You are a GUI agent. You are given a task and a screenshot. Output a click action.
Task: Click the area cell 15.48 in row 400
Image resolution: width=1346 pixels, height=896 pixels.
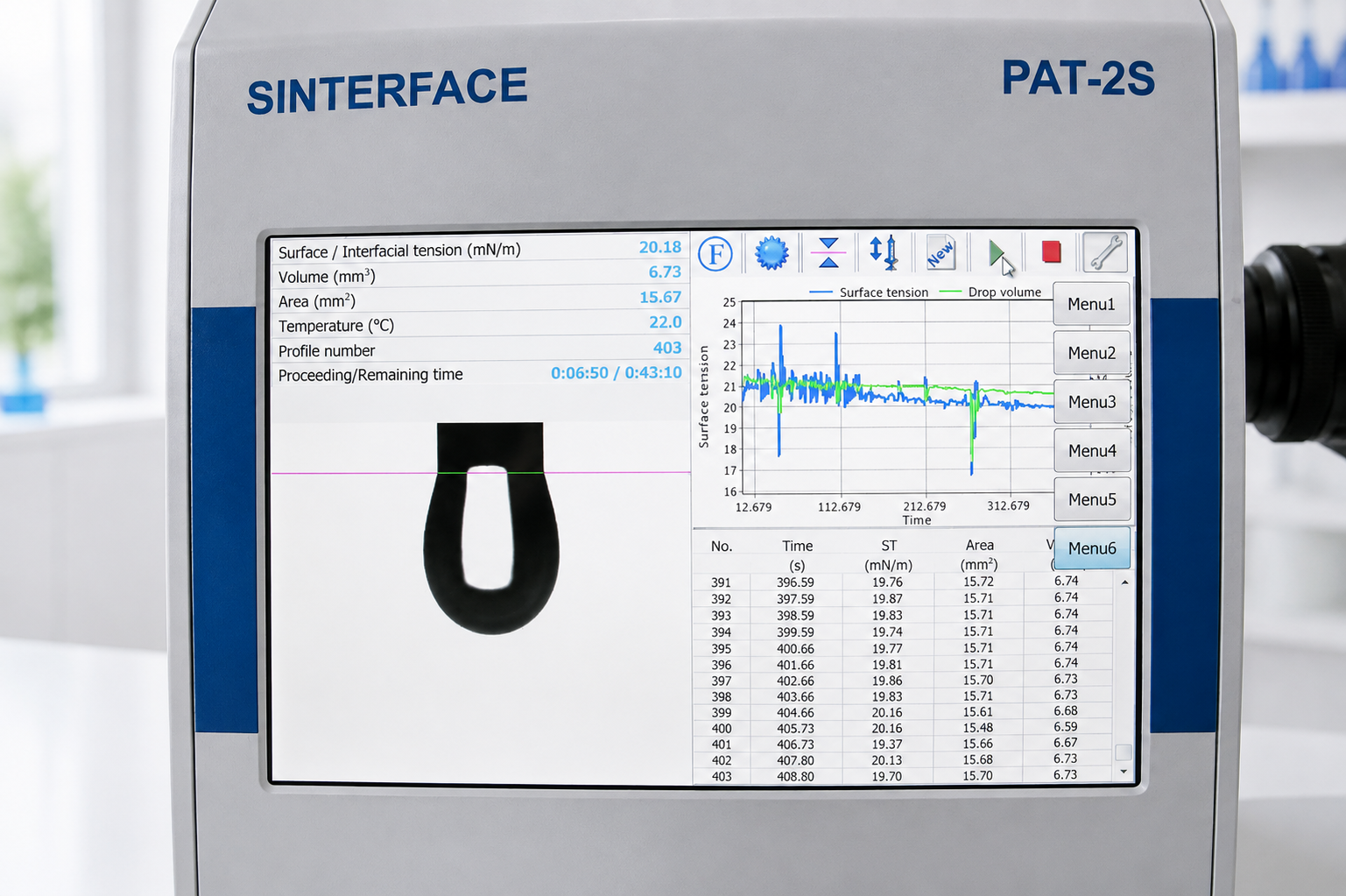(978, 728)
